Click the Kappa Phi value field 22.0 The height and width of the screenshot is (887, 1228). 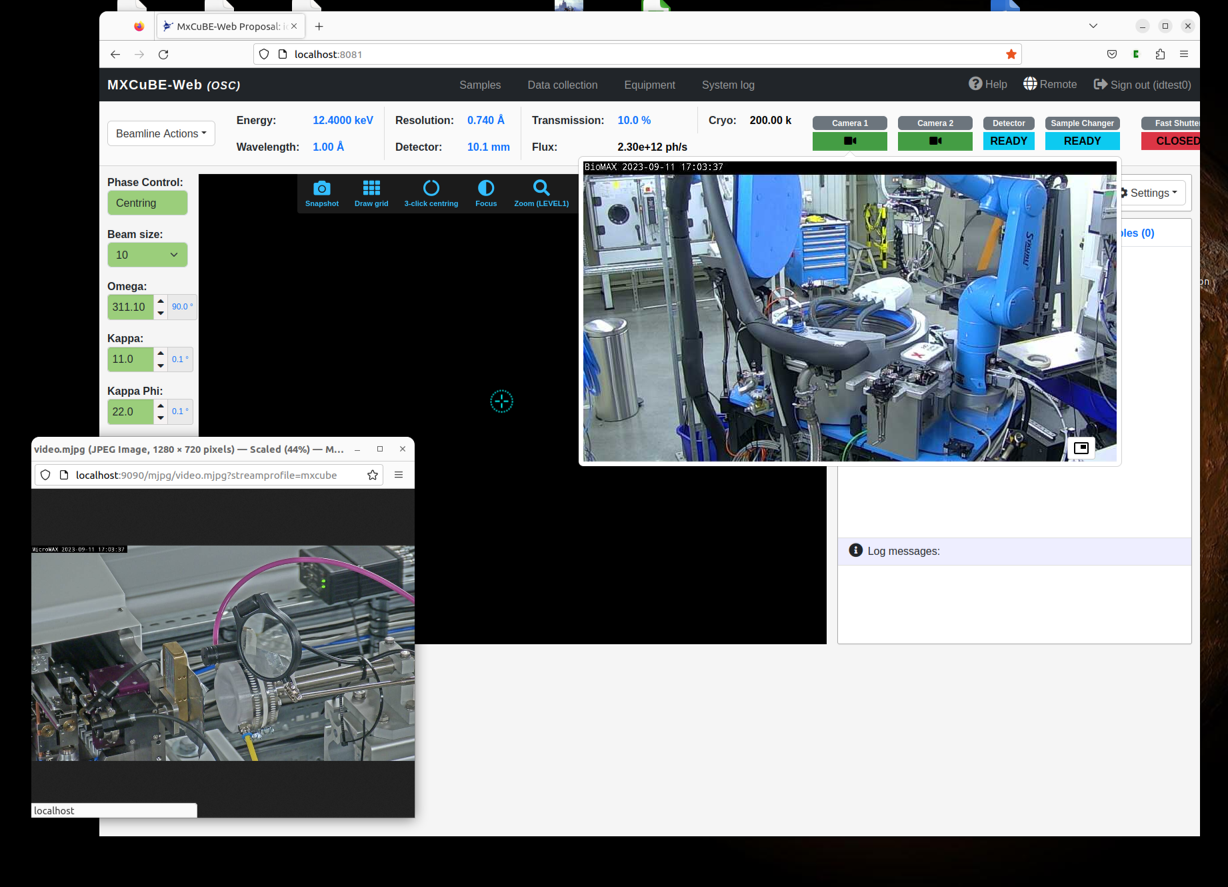130,411
